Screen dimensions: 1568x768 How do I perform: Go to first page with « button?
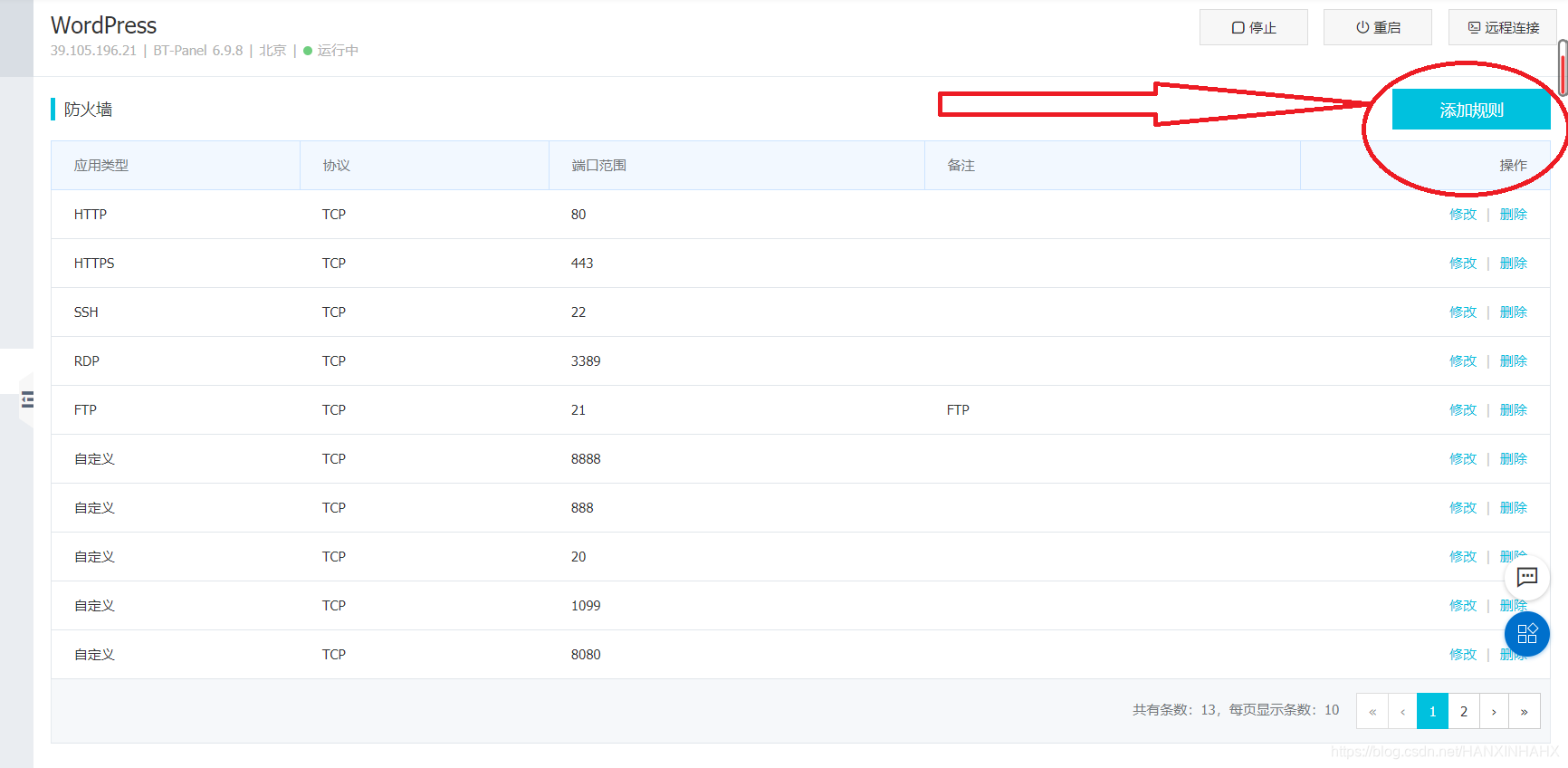(x=1372, y=711)
